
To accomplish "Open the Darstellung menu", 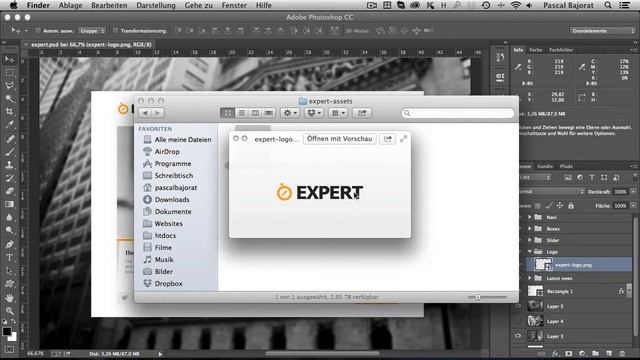I will pyautogui.click(x=156, y=5).
